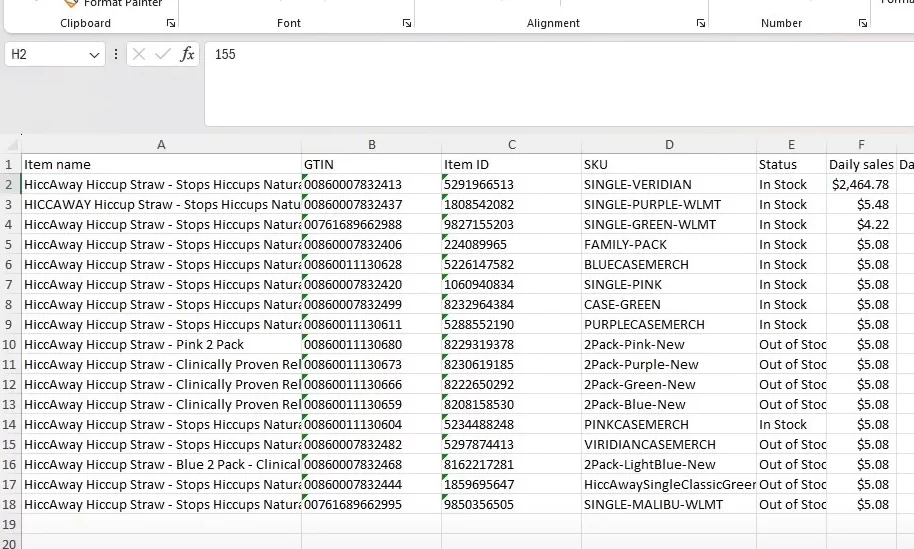Click the 'Item name' header cell
Screen dimensions: 914x549
click(x=161, y=164)
